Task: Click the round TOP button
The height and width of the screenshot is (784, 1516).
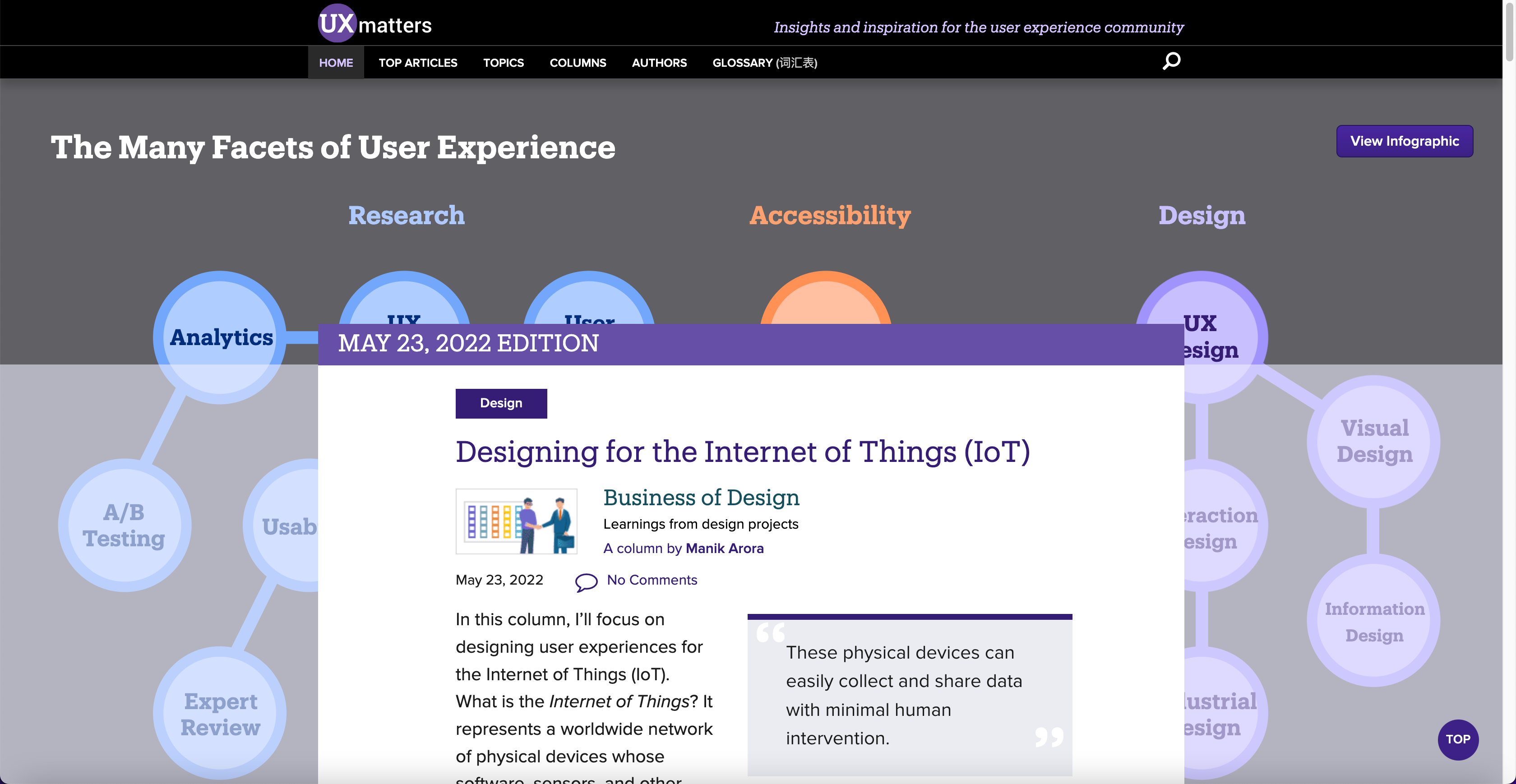Action: tap(1457, 739)
